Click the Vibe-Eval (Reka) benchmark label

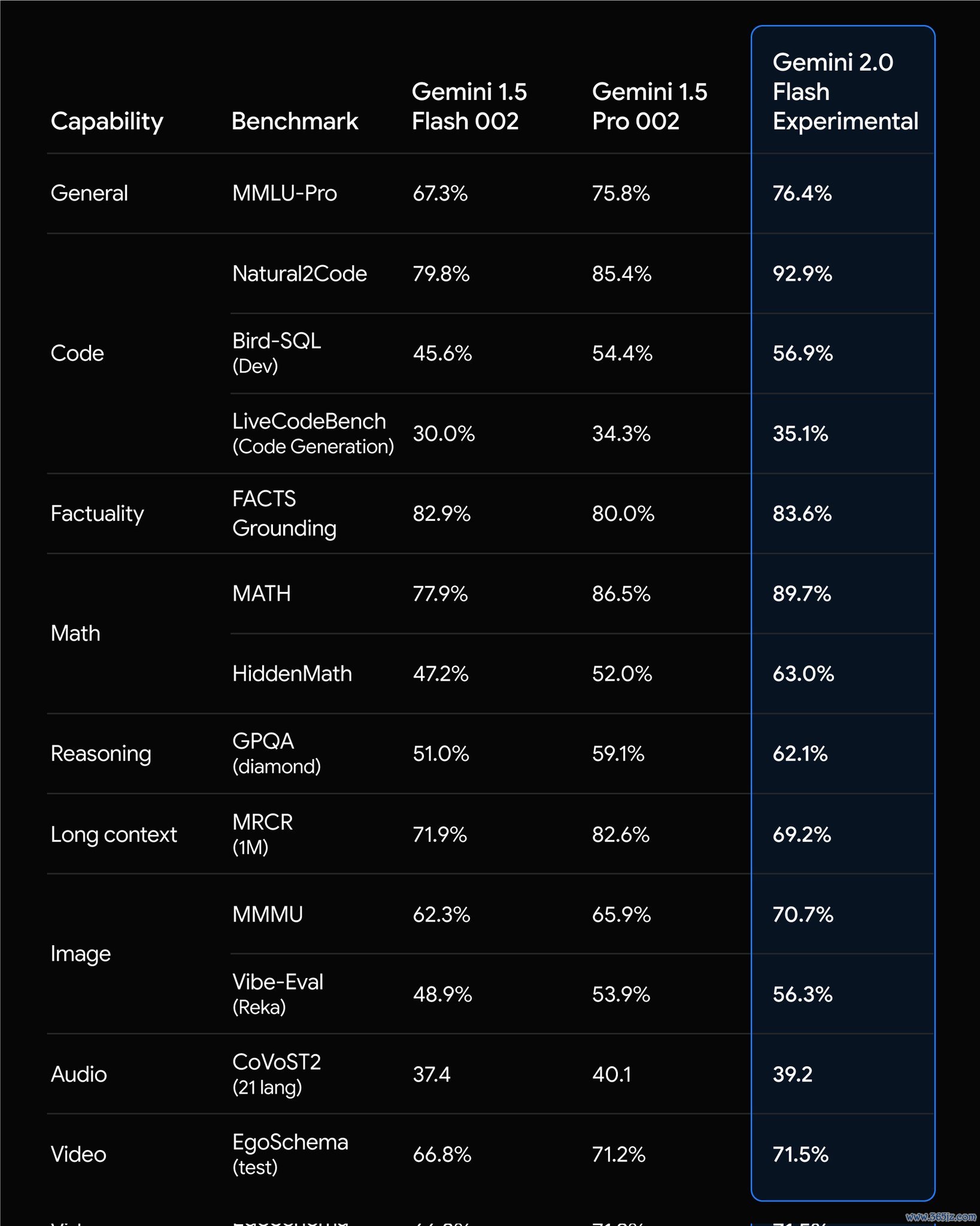[278, 994]
